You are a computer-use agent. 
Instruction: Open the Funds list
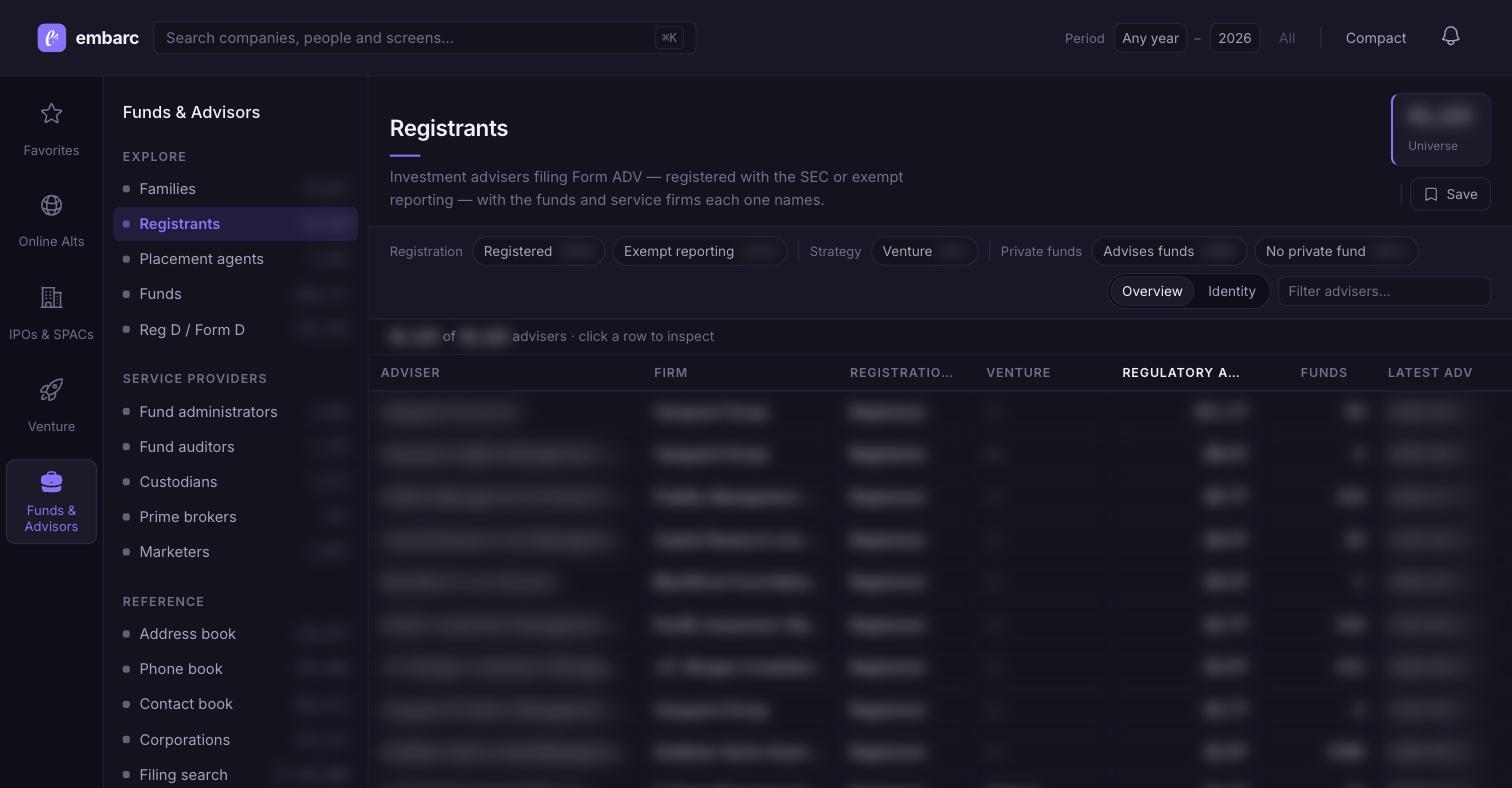(235, 294)
